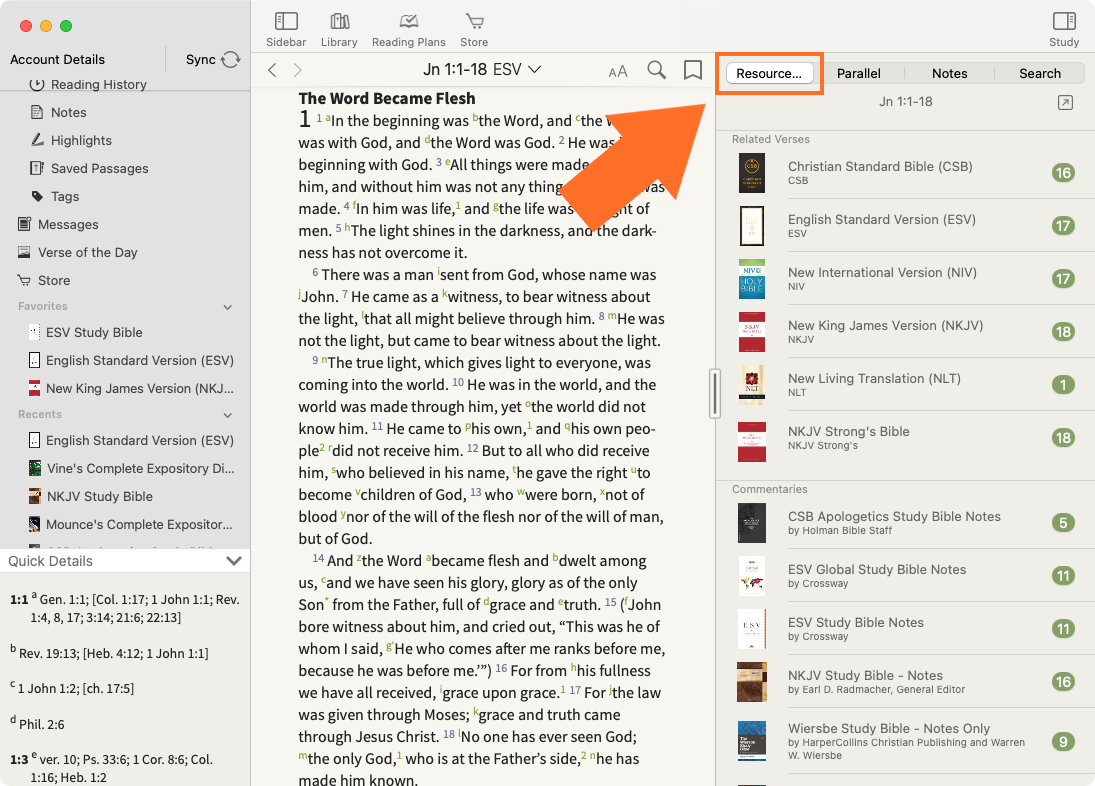Open the Jn 1:1-18 ESV passage dropdown

pyautogui.click(x=482, y=69)
